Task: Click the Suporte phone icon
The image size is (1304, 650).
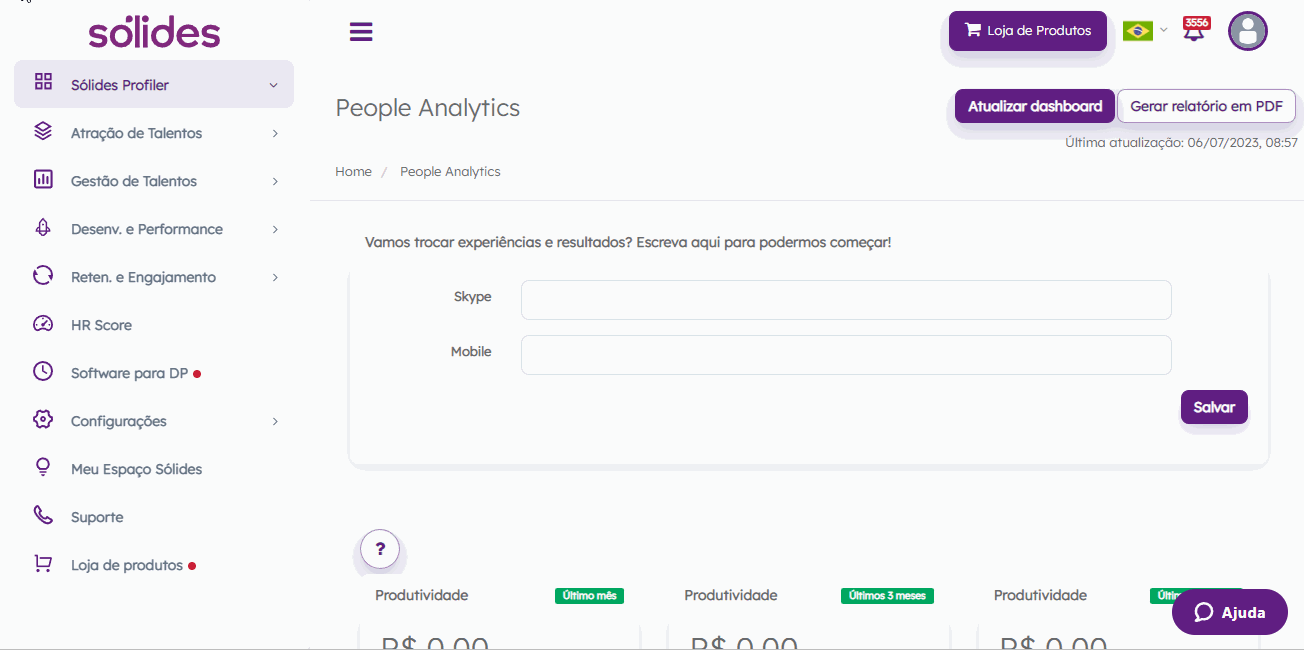Action: (43, 516)
